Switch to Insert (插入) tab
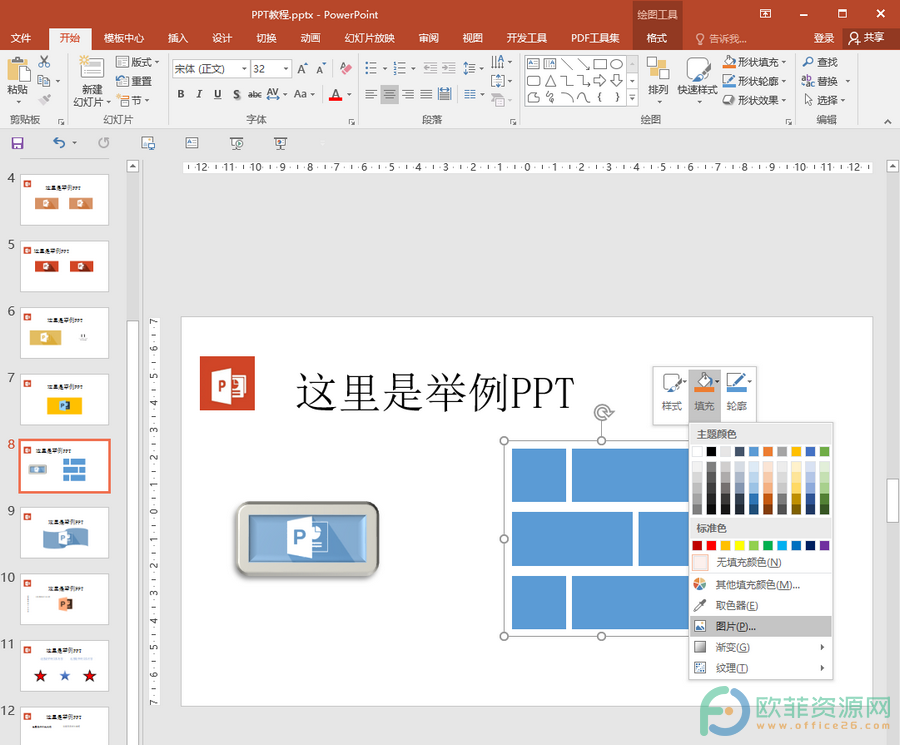This screenshot has width=900, height=745. click(x=177, y=38)
